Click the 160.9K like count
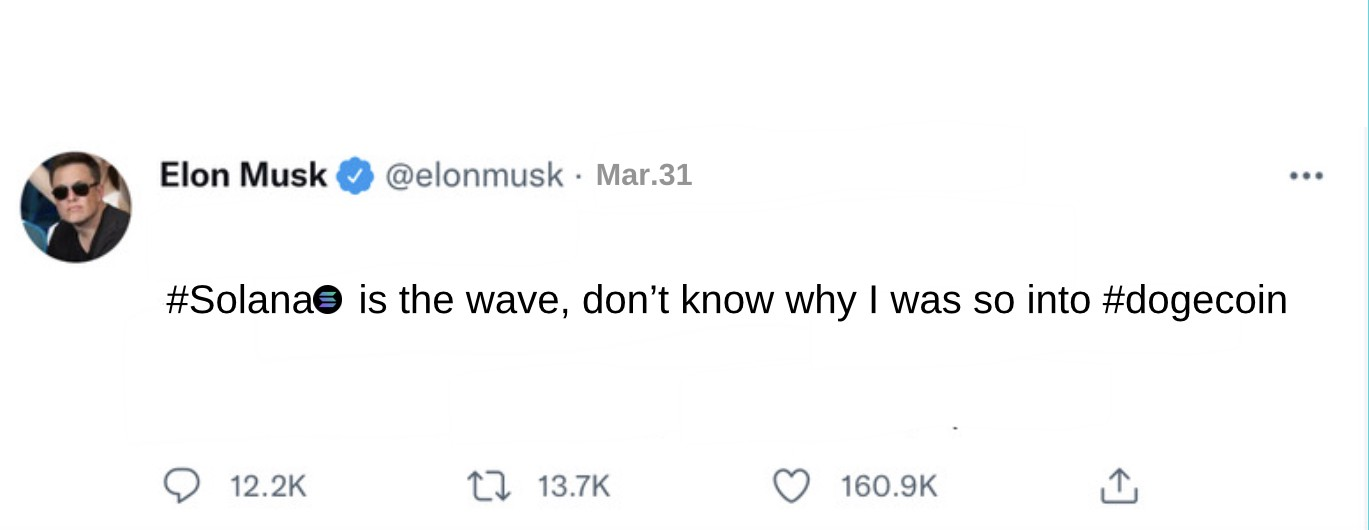 tap(888, 487)
